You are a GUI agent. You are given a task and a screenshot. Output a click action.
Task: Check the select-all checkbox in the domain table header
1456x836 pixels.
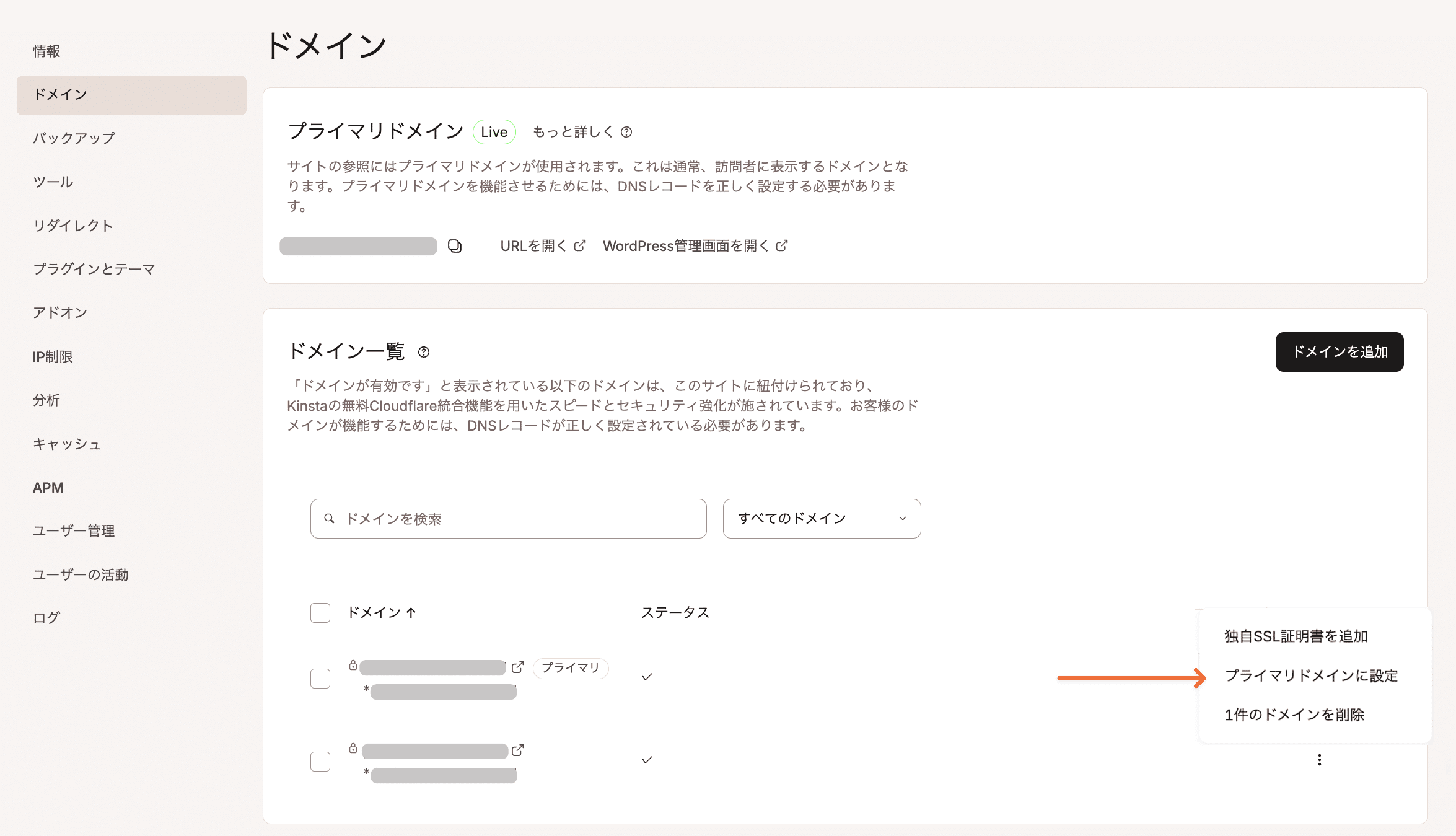(320, 613)
